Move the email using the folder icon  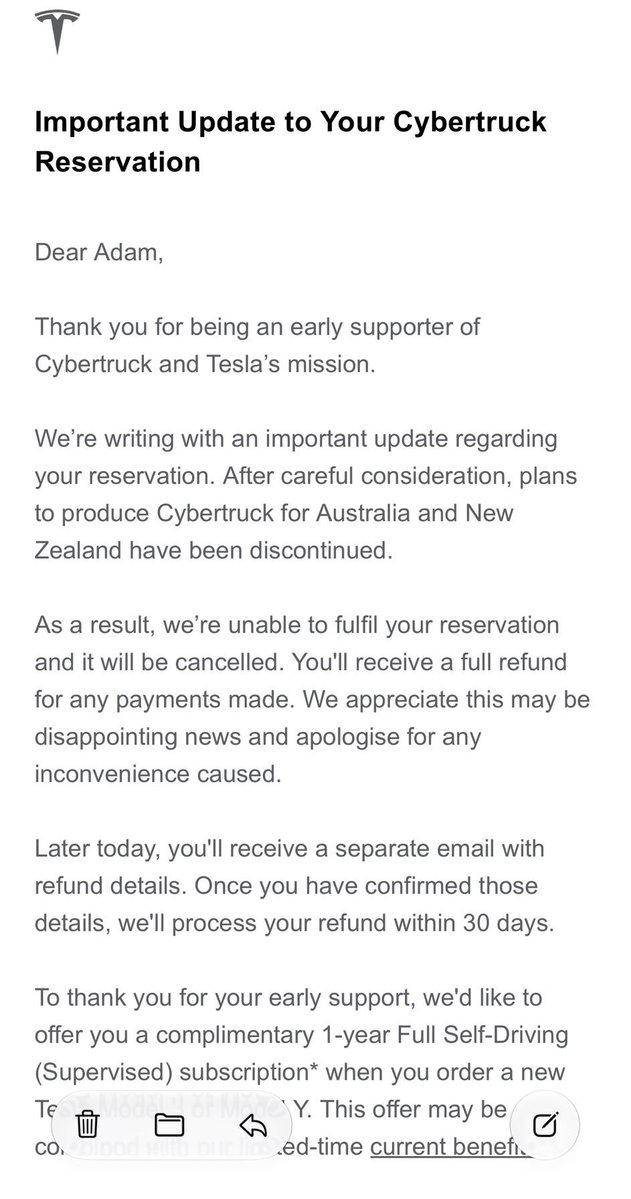(169, 1124)
